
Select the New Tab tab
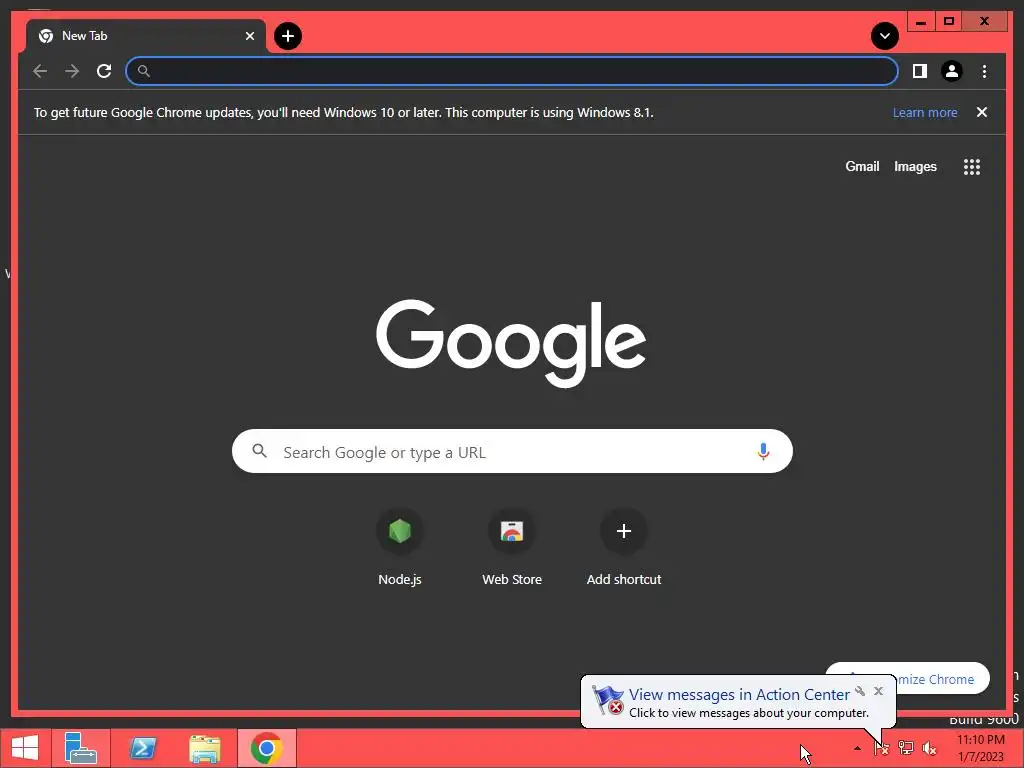click(x=146, y=36)
